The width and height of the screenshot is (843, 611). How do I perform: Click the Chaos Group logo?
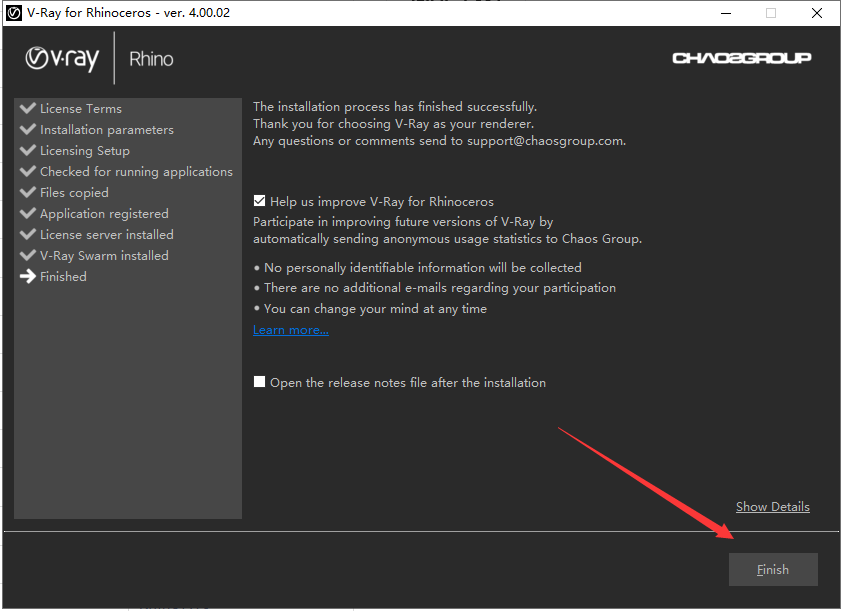741,58
